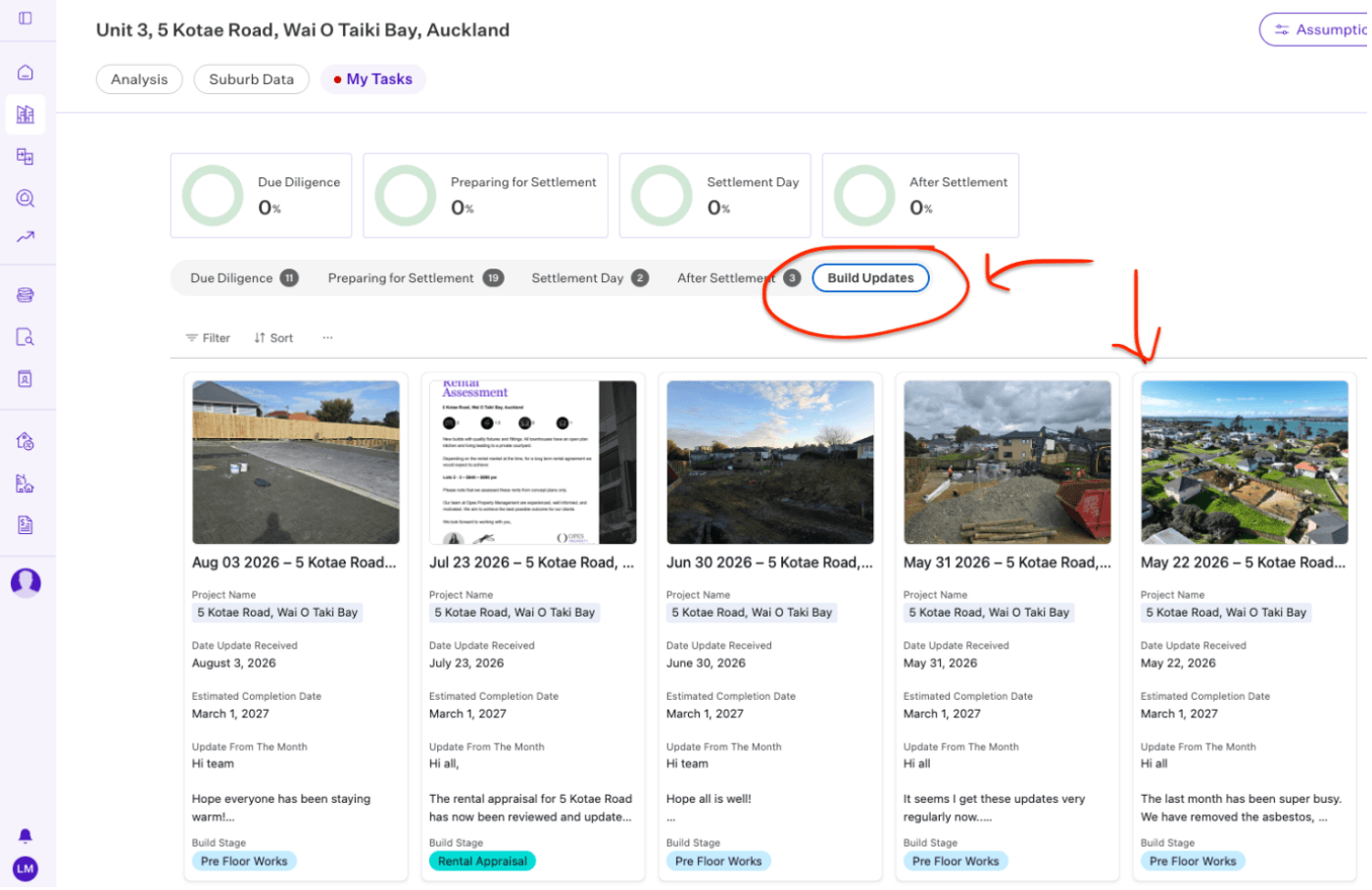Click the property address heading
Viewport: 1372px width, 890px height.
304,30
